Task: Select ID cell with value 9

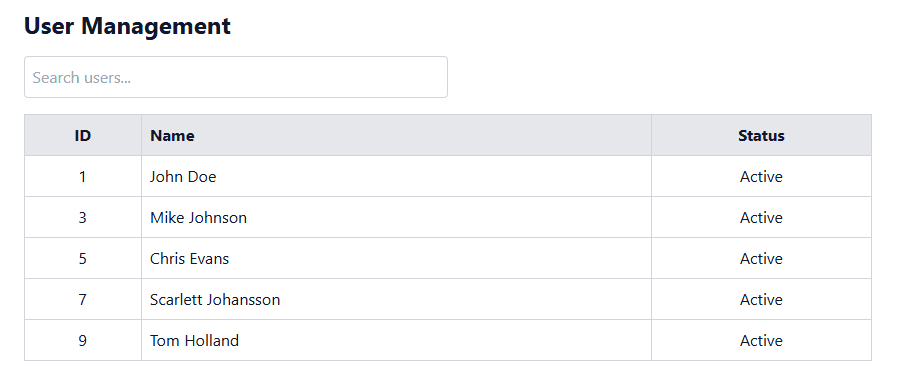Action: tap(83, 340)
